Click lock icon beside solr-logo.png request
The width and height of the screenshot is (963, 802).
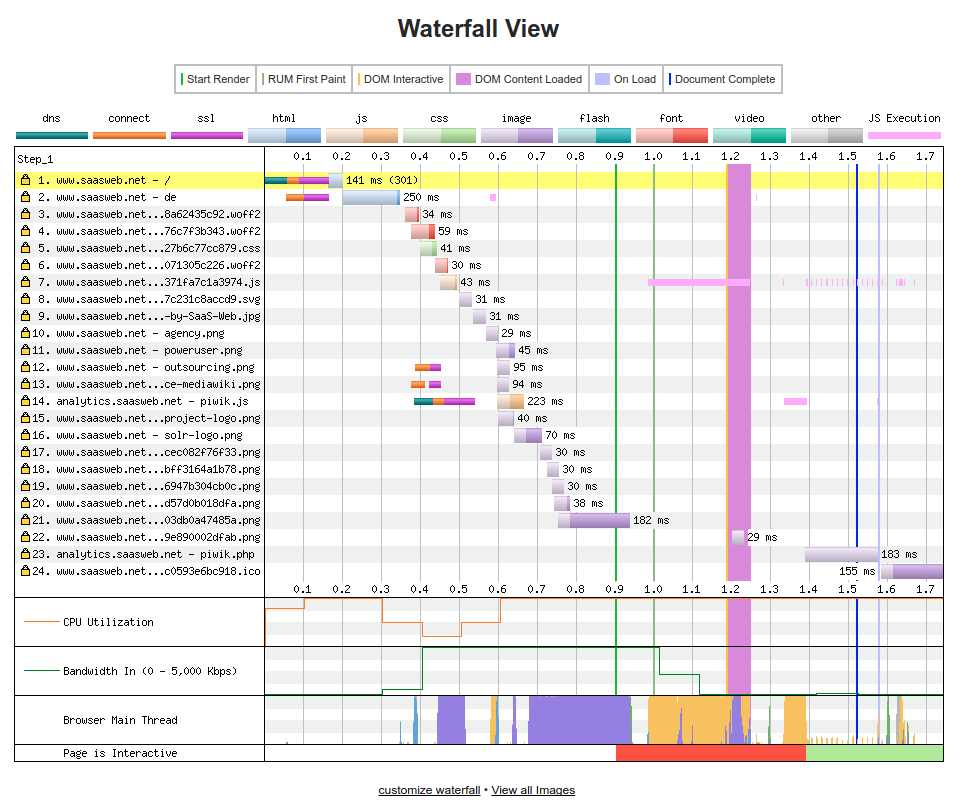tap(25, 435)
